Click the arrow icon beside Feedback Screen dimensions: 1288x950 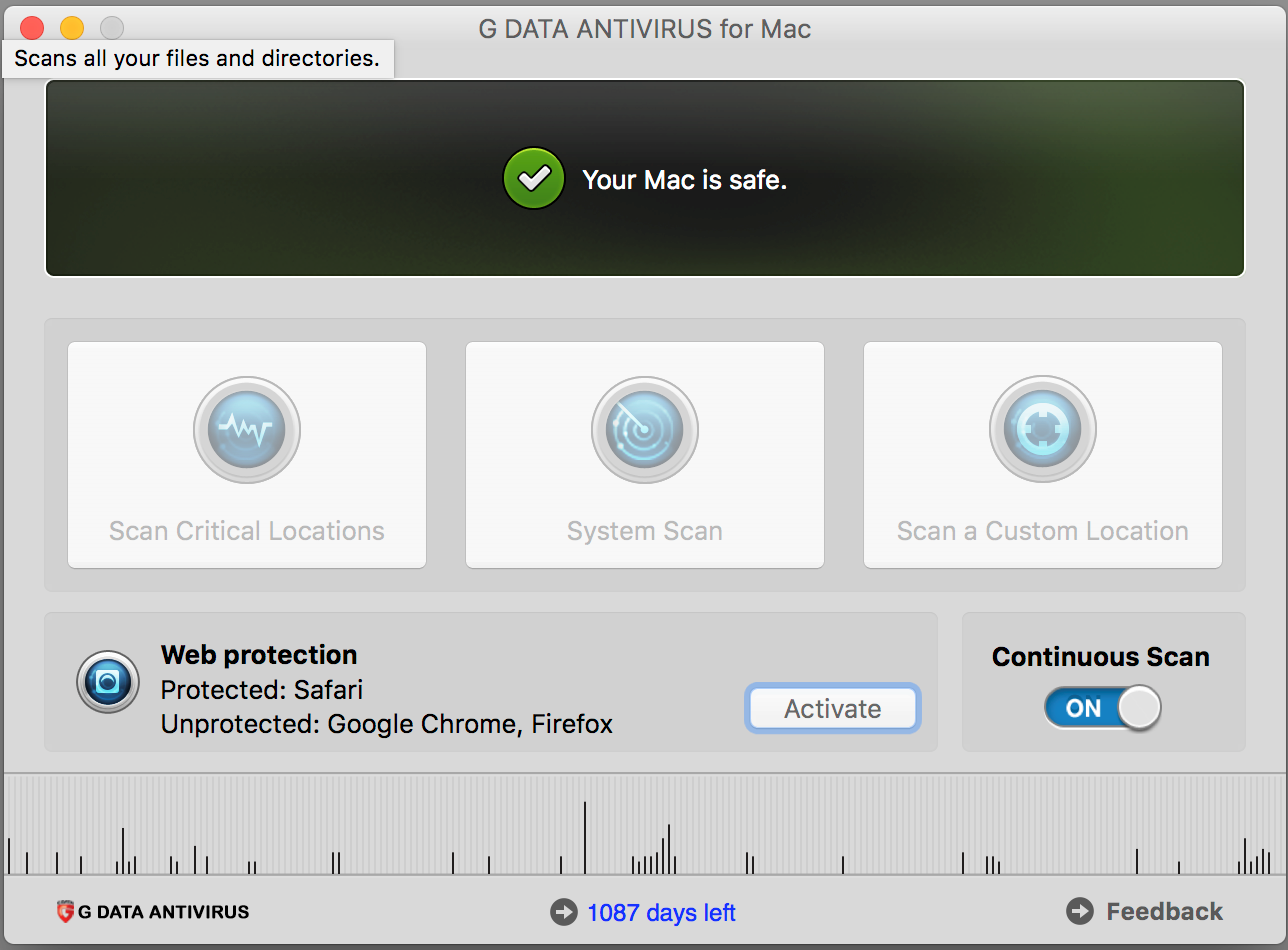tap(1080, 911)
